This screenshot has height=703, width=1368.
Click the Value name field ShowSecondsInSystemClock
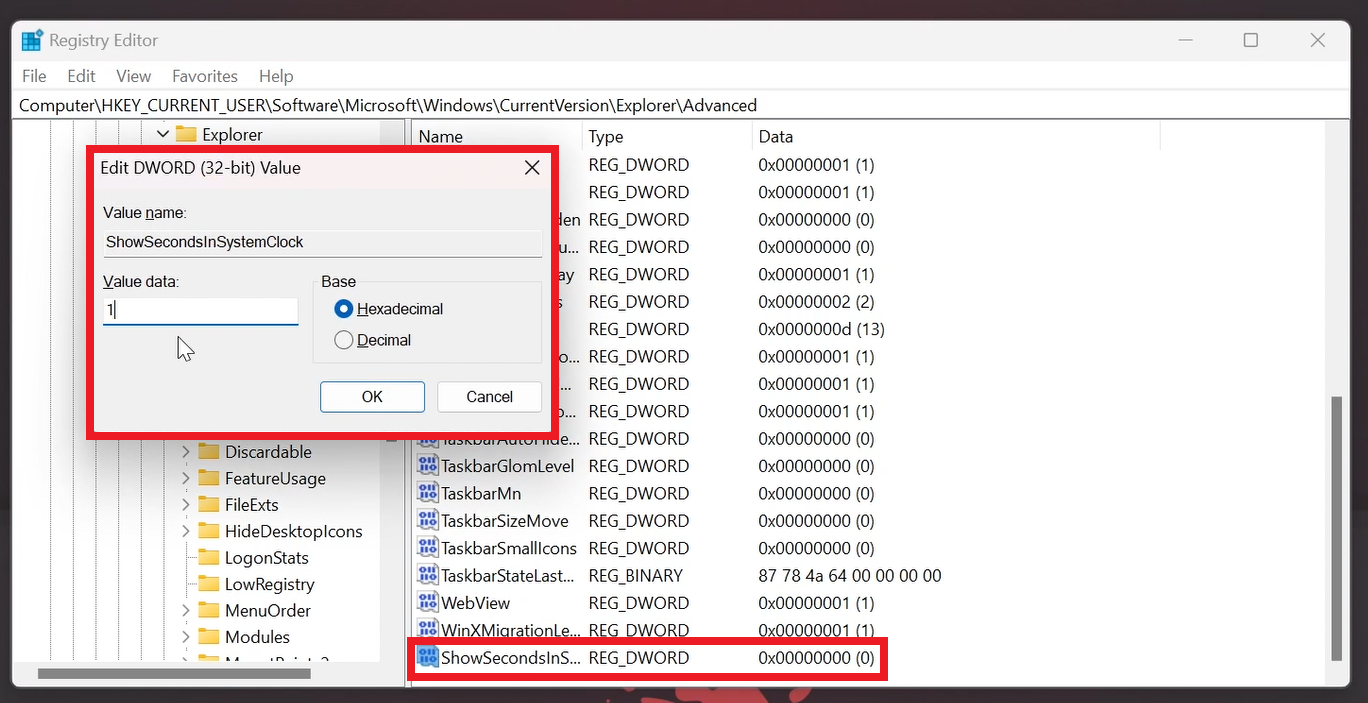[322, 242]
